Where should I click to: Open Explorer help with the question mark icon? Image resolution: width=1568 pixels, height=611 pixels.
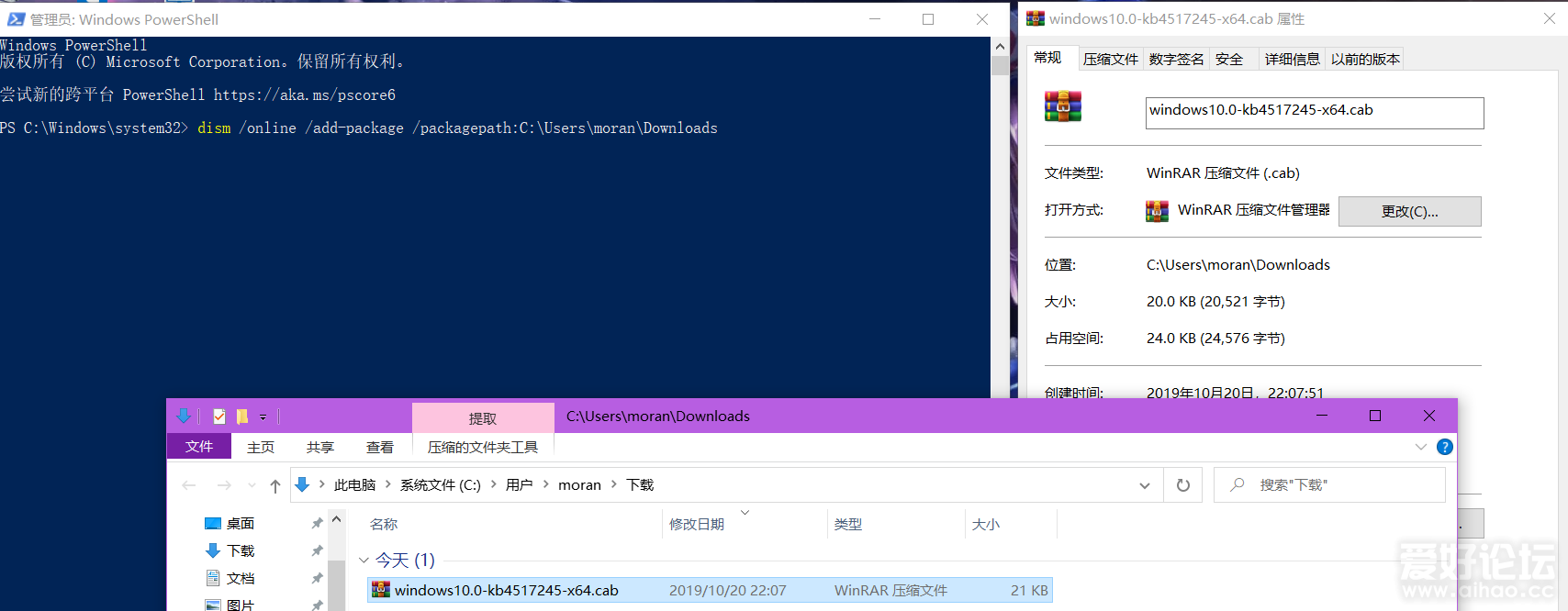point(1444,447)
